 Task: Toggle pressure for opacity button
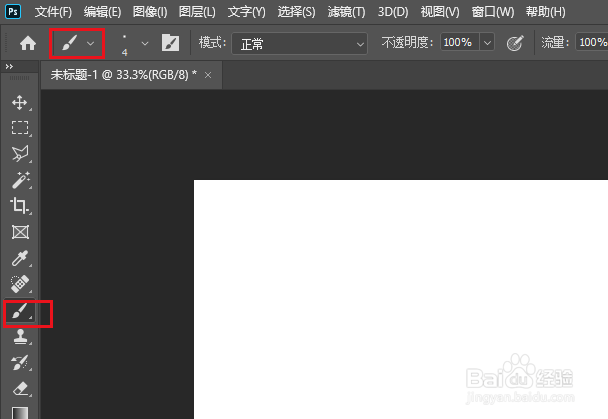515,43
